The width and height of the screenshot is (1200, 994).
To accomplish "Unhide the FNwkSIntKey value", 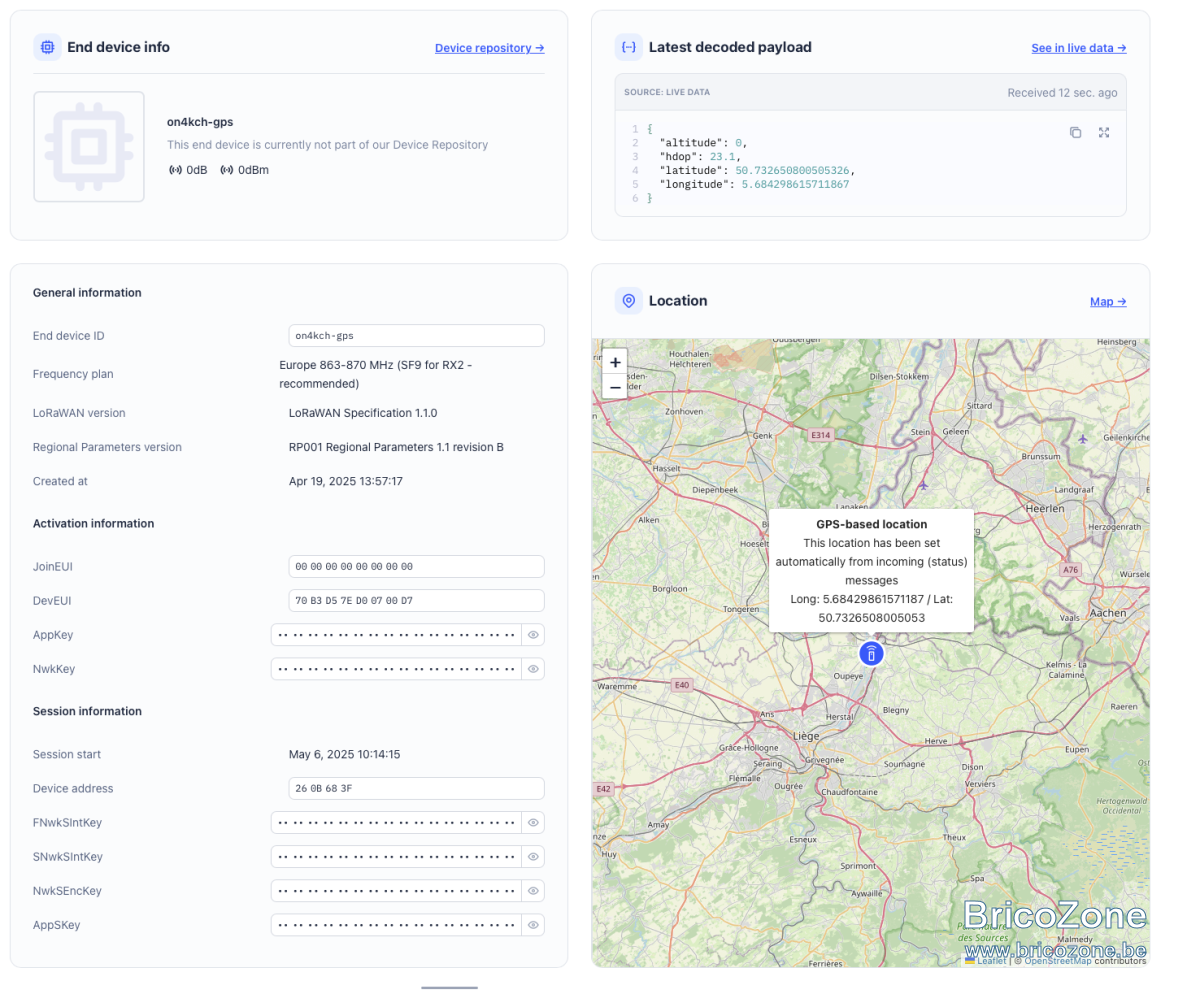I will tap(534, 822).
